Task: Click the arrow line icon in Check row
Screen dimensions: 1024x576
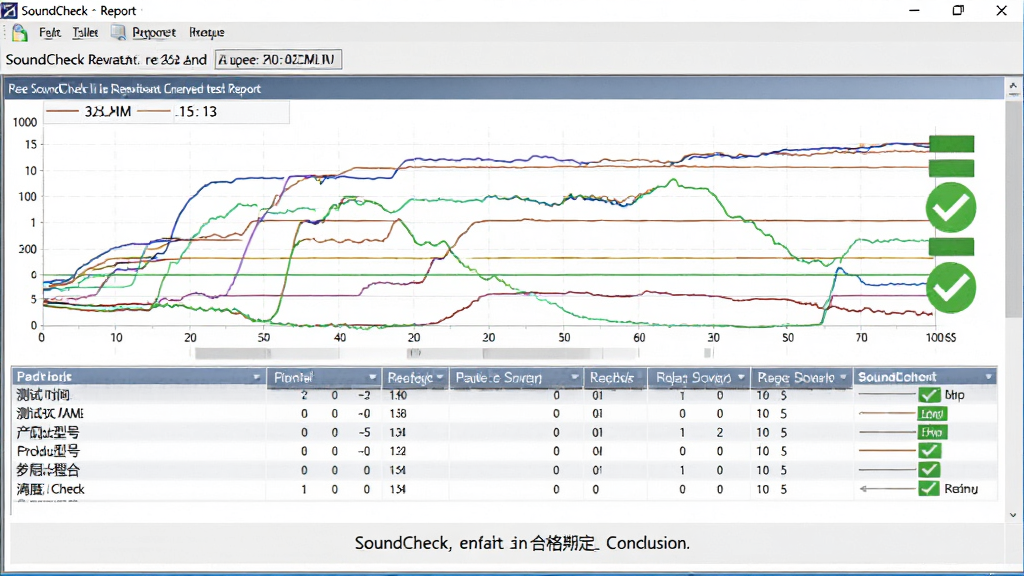Action: coord(888,488)
